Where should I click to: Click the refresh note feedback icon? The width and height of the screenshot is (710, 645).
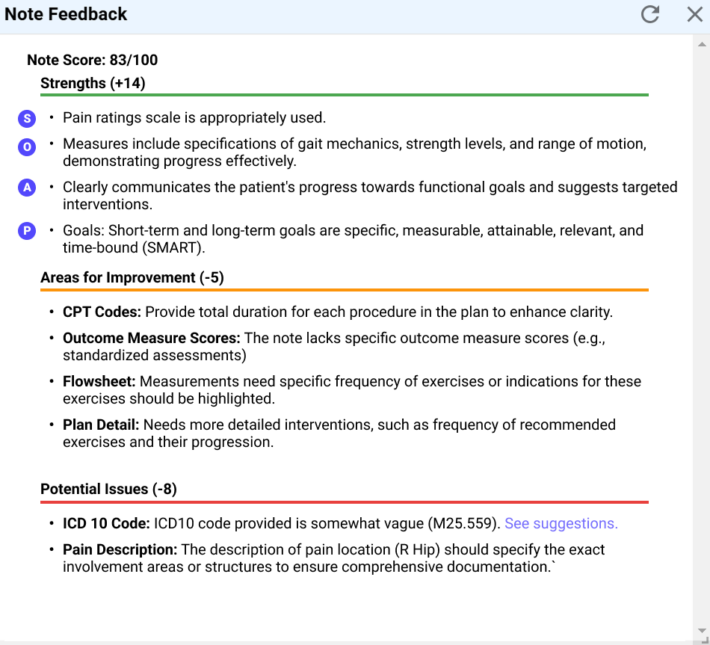[x=650, y=15]
